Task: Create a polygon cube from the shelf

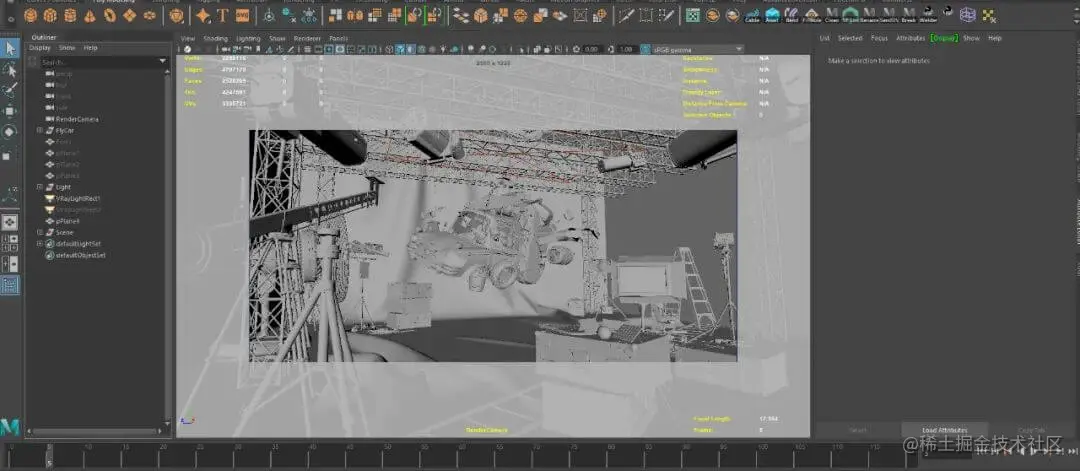Action: pyautogui.click(x=50, y=15)
